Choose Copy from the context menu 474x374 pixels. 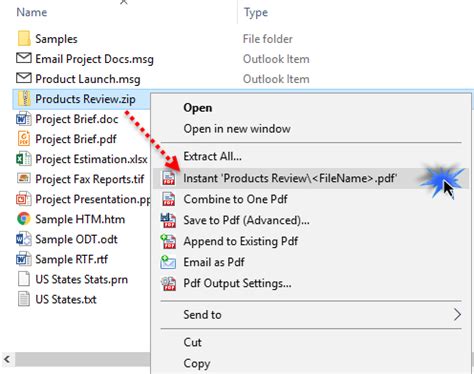tap(197, 363)
